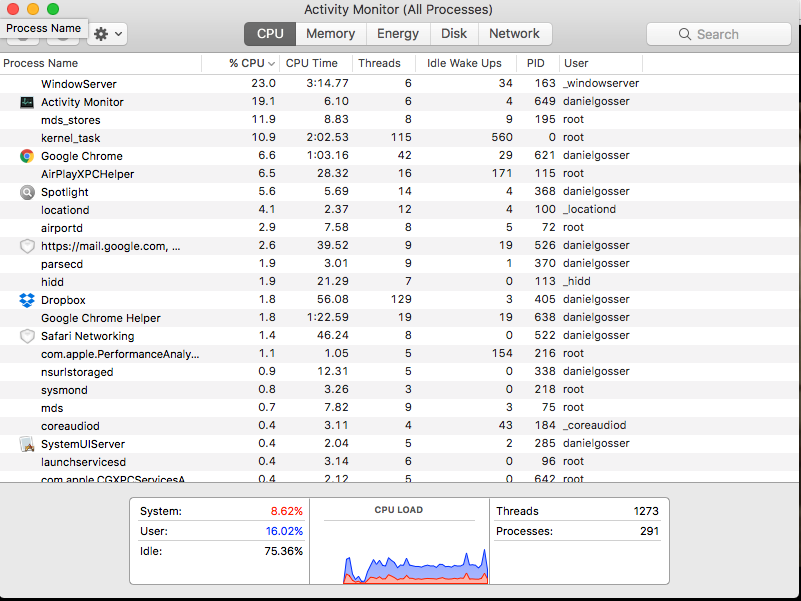This screenshot has width=801, height=601.
Task: Select the Google Chrome Helper process
Action: tap(400, 317)
